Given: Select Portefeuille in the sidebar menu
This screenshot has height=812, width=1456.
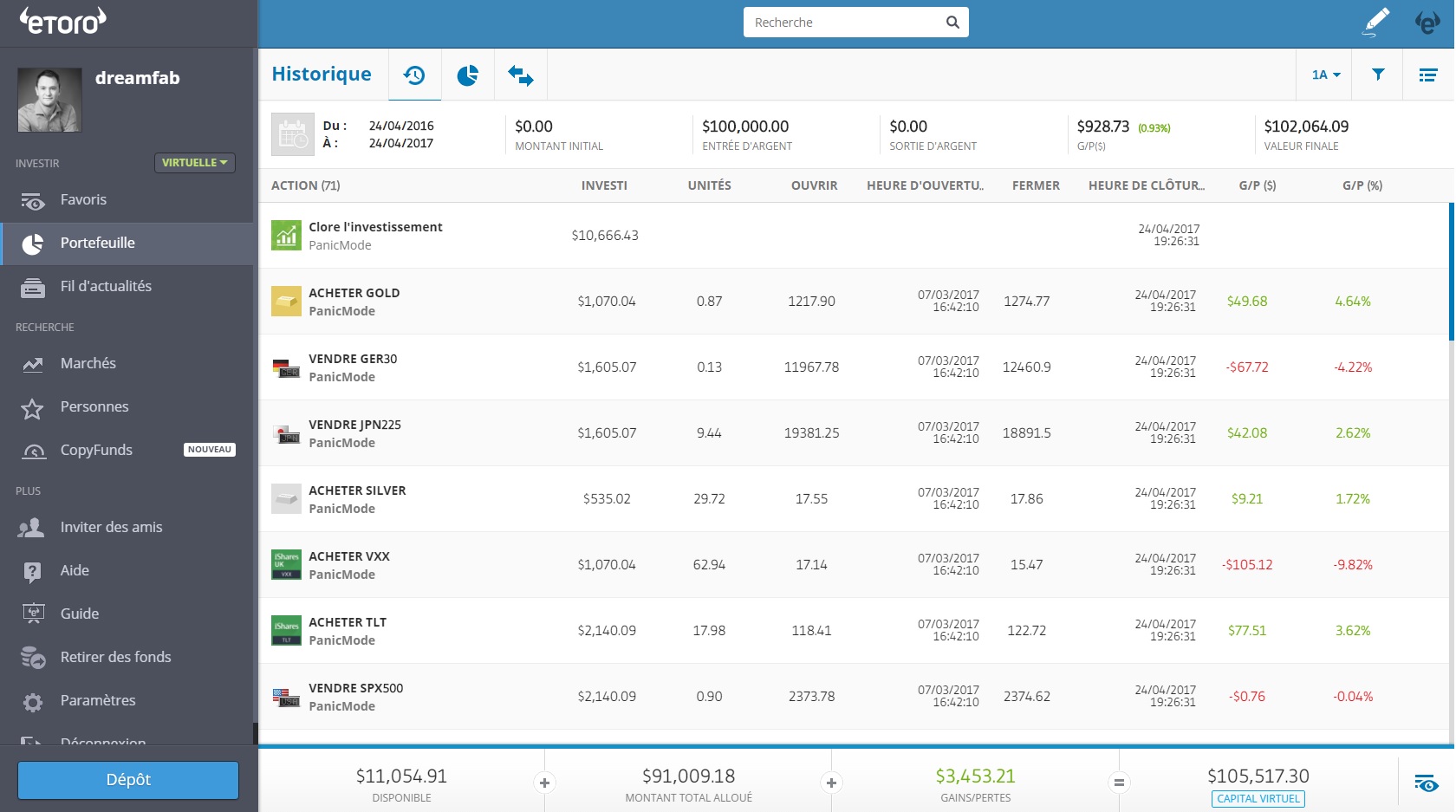Looking at the screenshot, I should tap(97, 244).
